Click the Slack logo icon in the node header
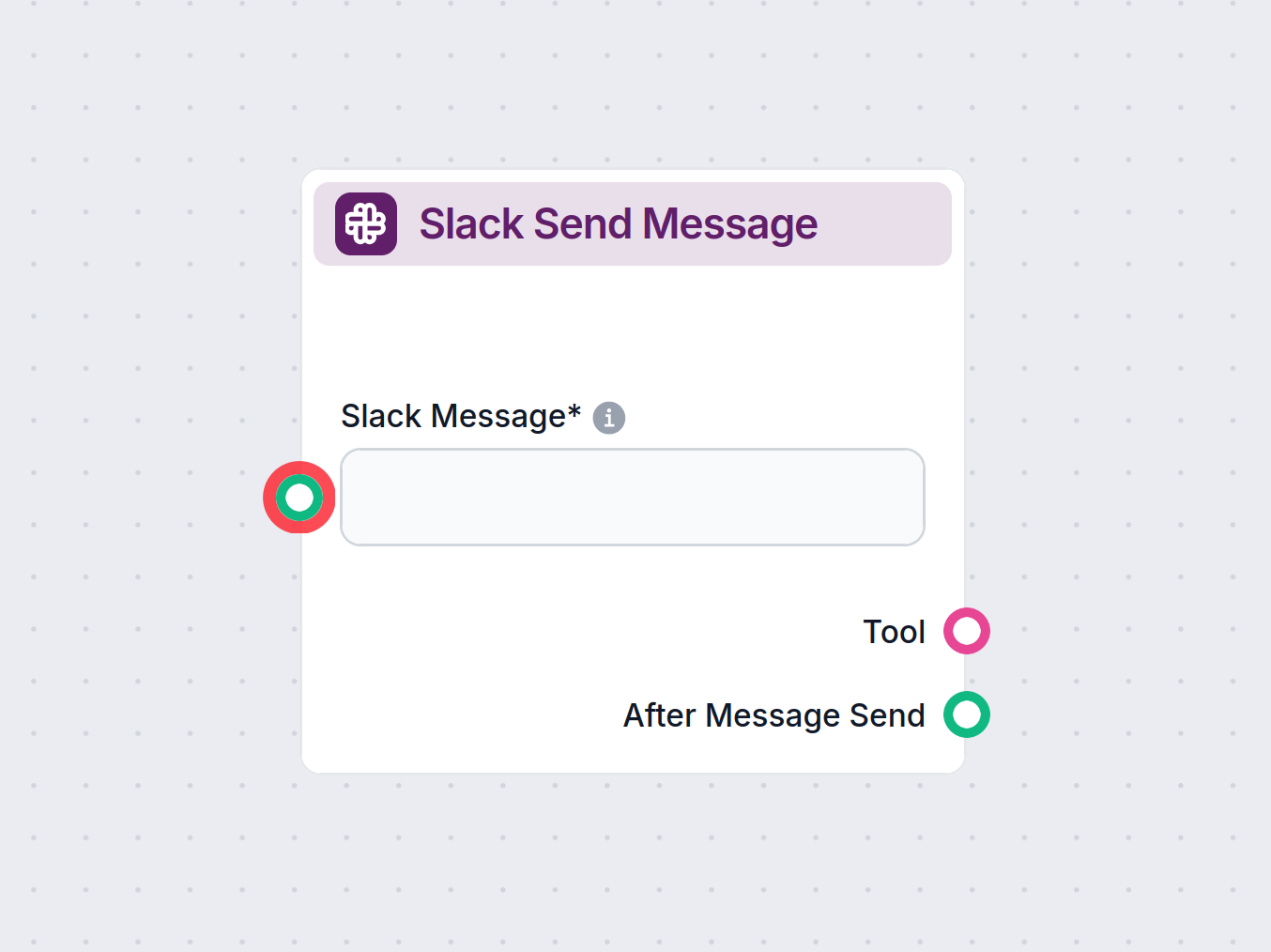The width and height of the screenshot is (1271, 952). [365, 223]
